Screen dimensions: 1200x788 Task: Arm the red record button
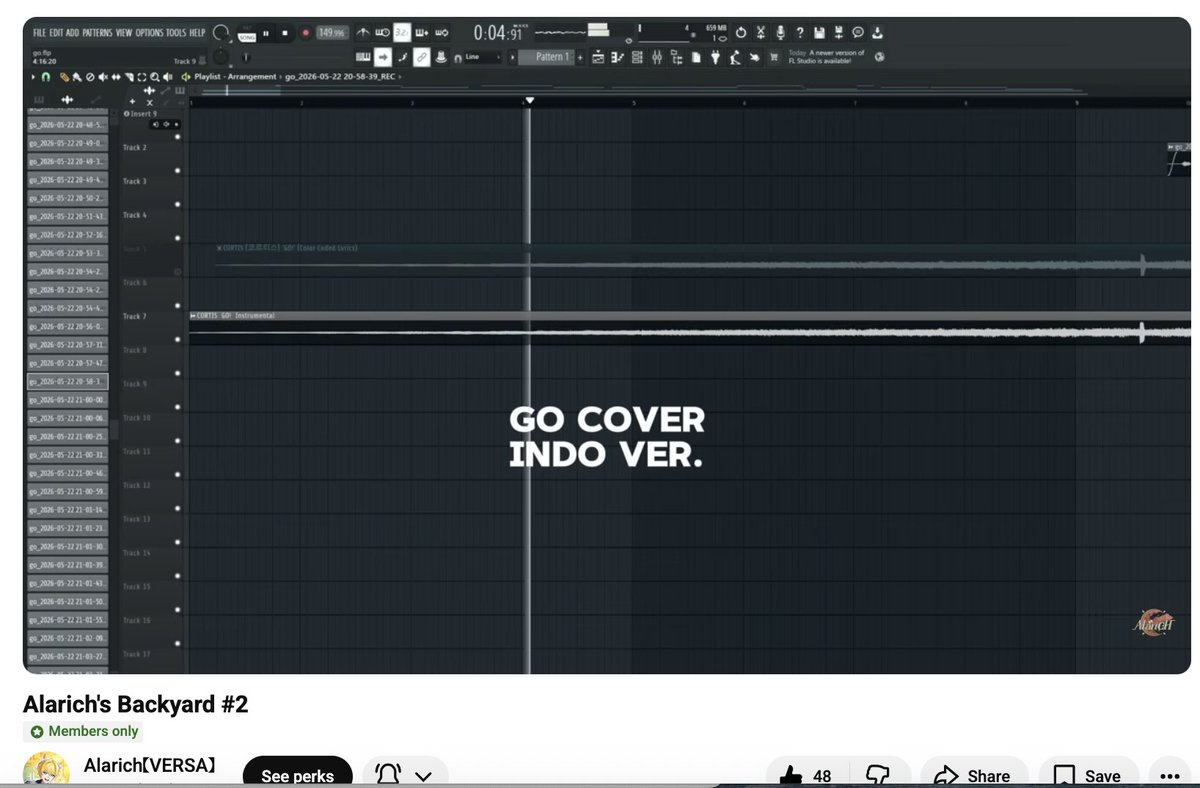[305, 33]
